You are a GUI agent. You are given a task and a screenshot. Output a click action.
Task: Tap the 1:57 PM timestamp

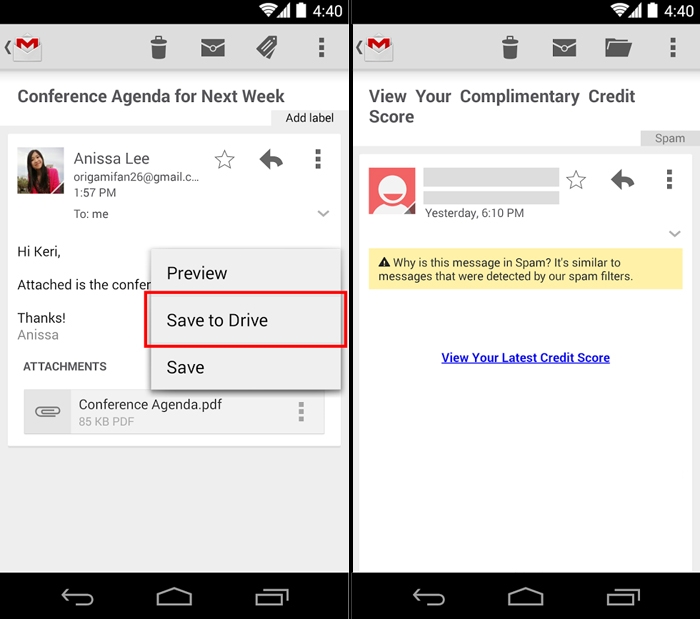coord(95,193)
